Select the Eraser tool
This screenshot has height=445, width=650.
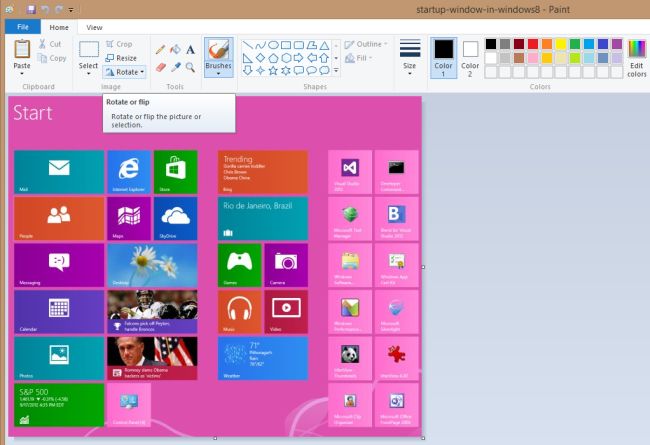pyautogui.click(x=160, y=67)
